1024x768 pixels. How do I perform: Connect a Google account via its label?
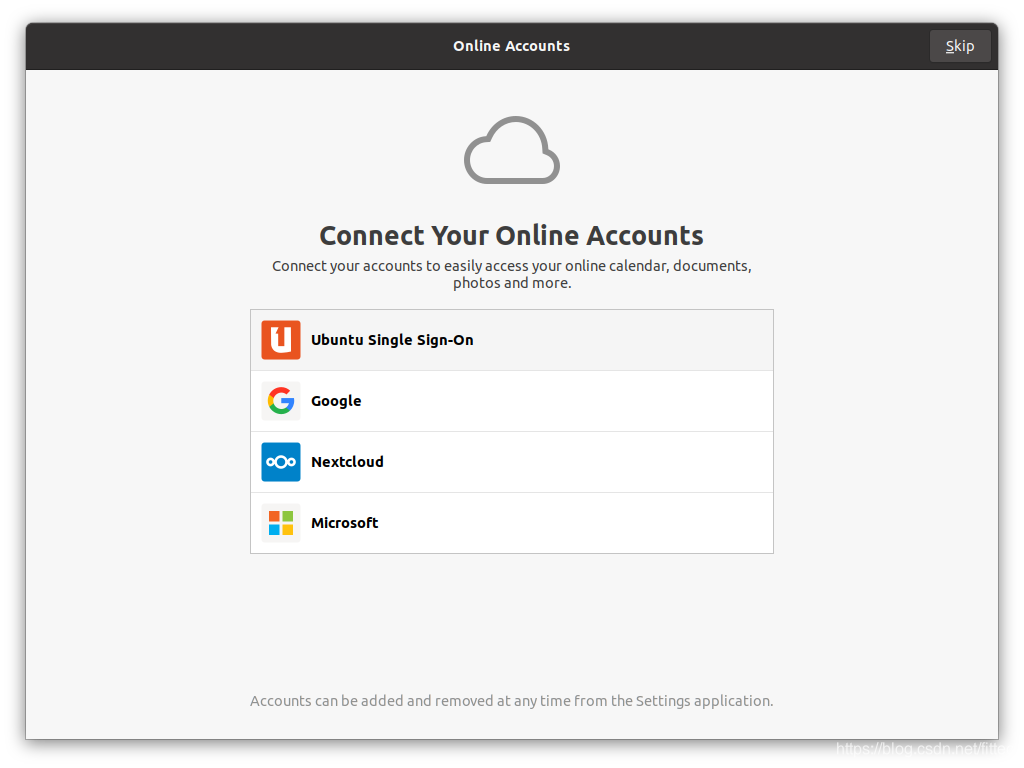coord(336,401)
